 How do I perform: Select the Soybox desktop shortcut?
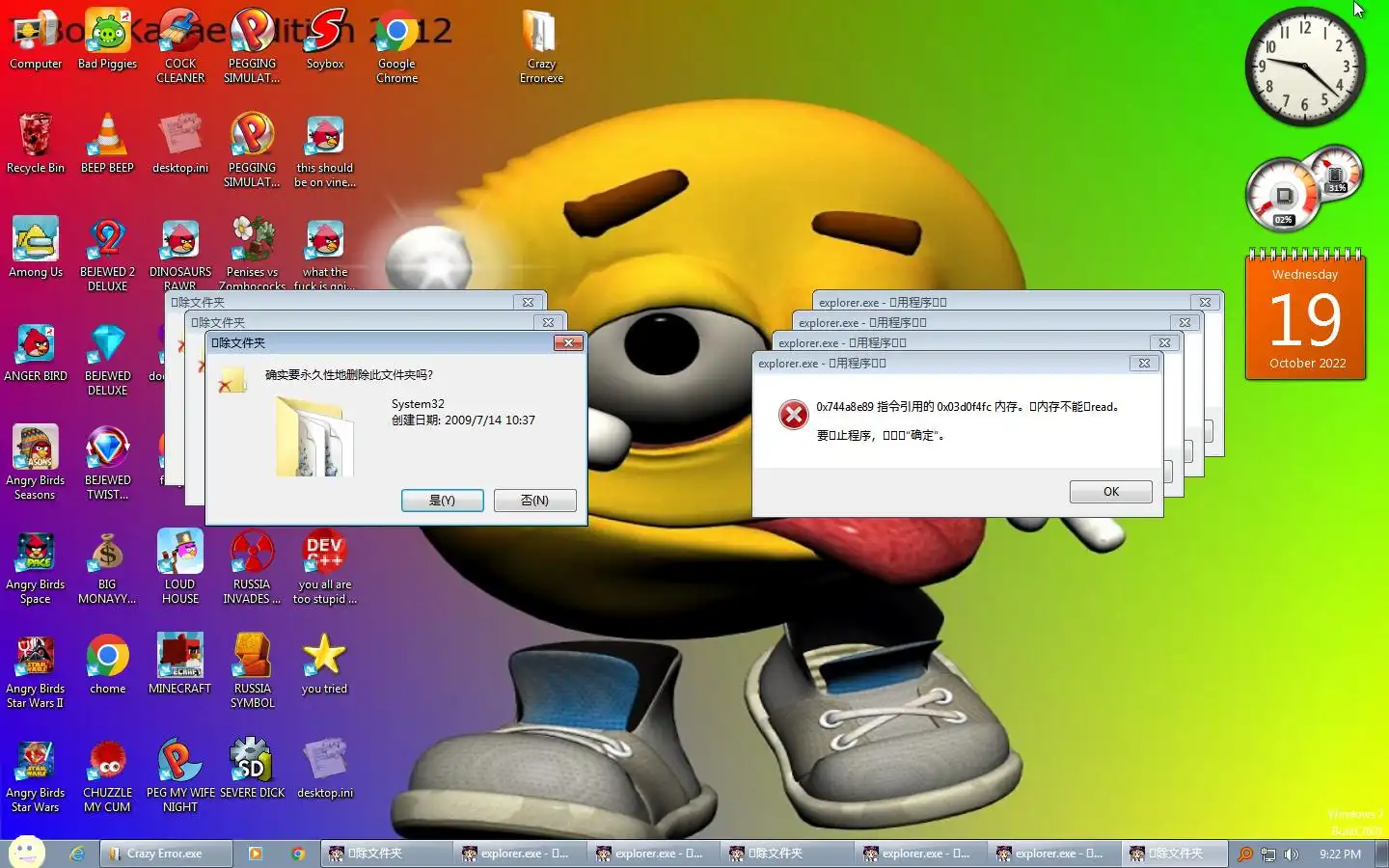coord(325,41)
